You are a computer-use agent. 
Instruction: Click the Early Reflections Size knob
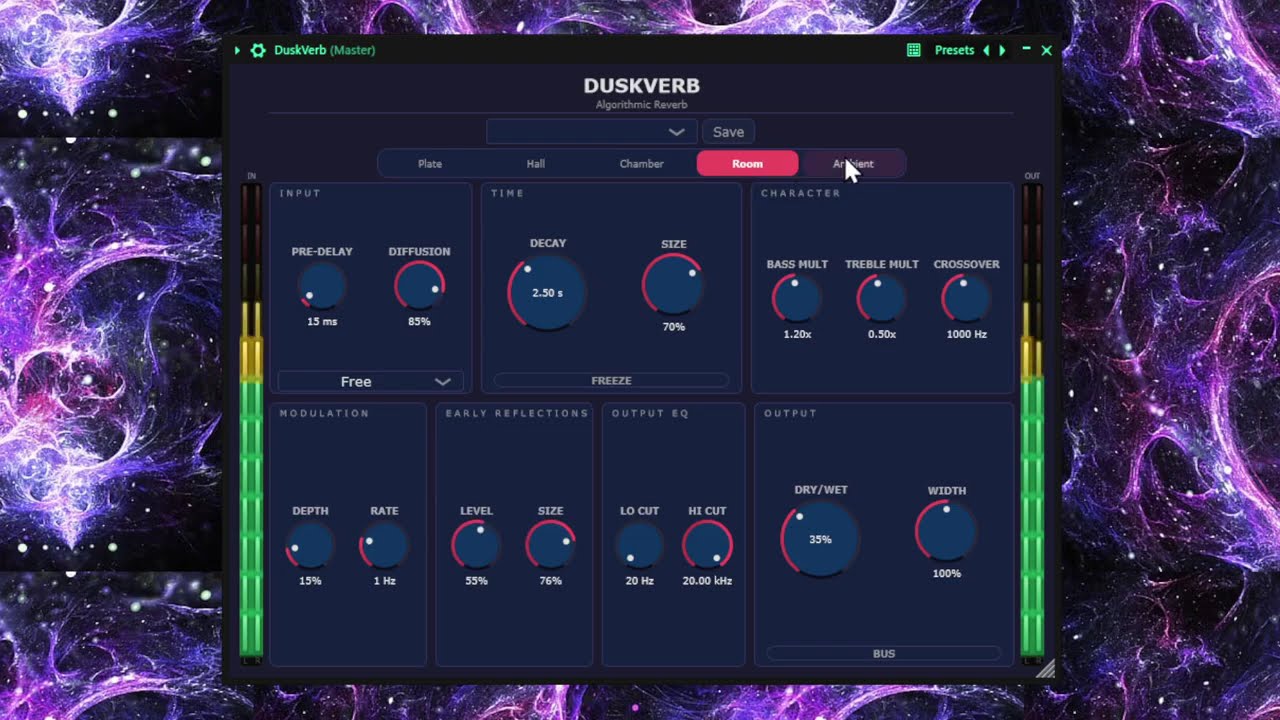tap(550, 546)
